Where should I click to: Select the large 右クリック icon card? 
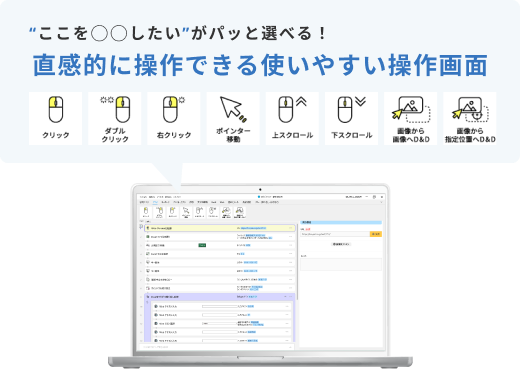[174, 119]
